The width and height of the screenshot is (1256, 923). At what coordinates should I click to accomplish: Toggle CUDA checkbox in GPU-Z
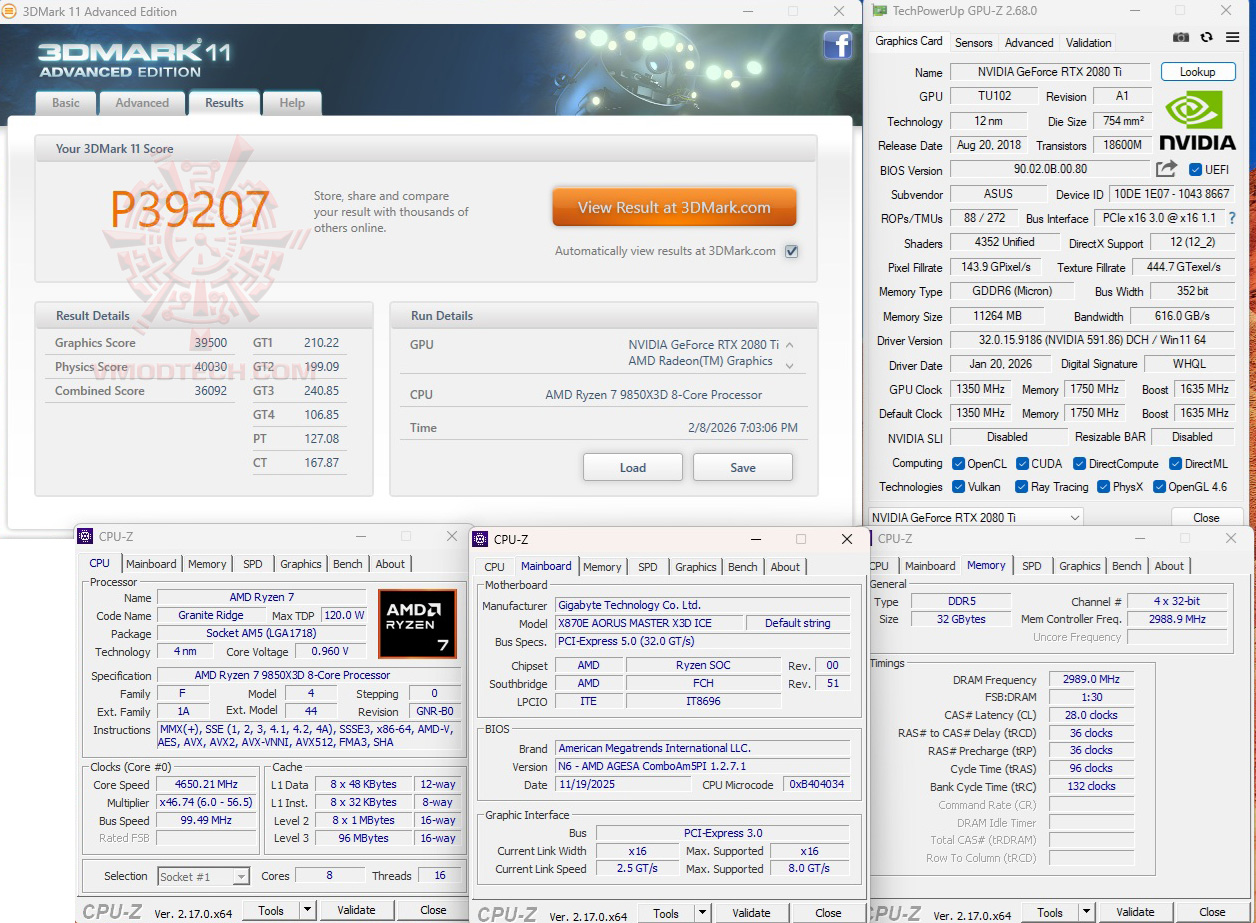click(1022, 463)
